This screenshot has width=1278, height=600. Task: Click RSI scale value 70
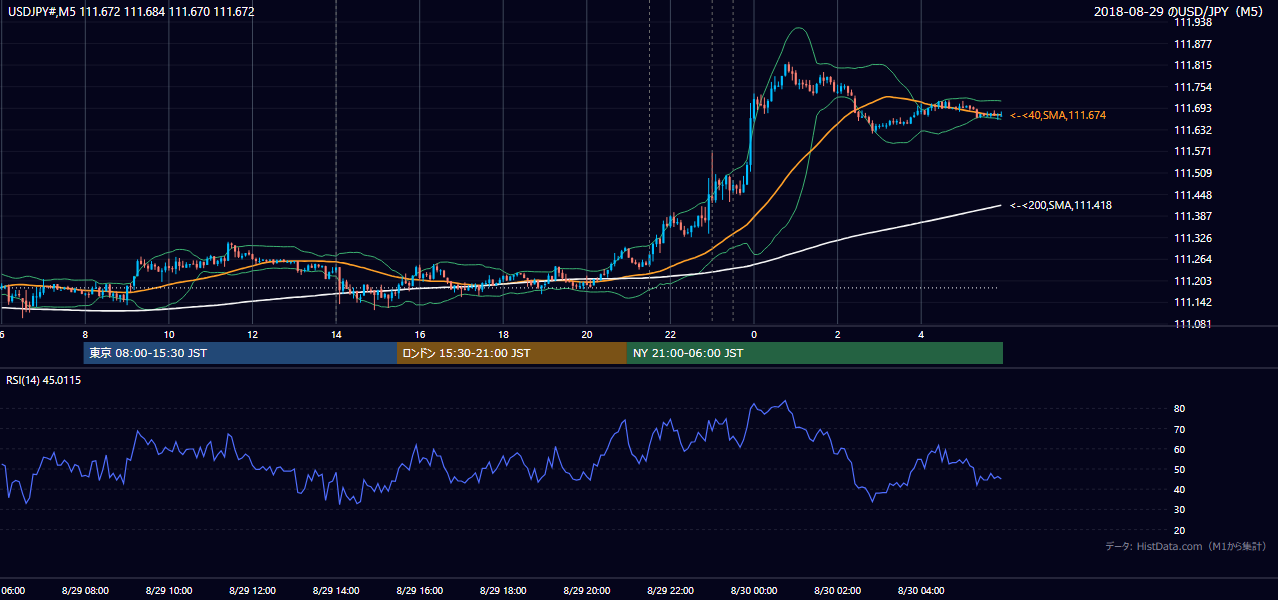[1180, 429]
